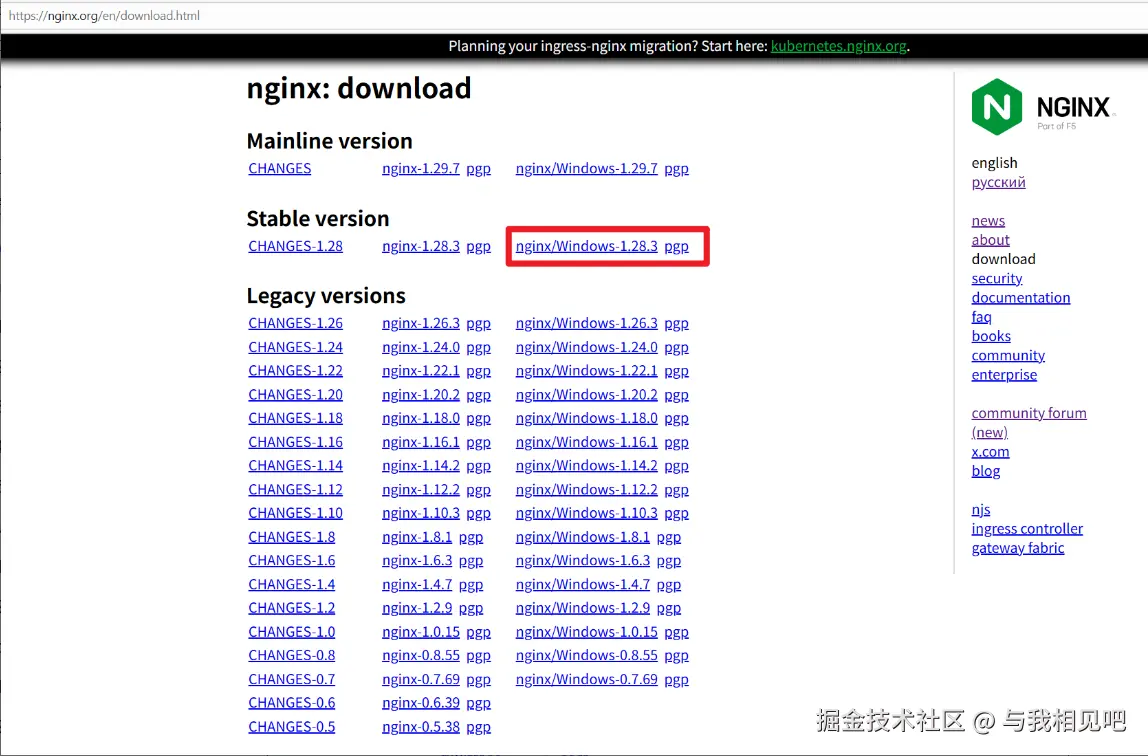Open the enterprise sidebar link
Viewport: 1148px width, 756px height.
click(1004, 375)
